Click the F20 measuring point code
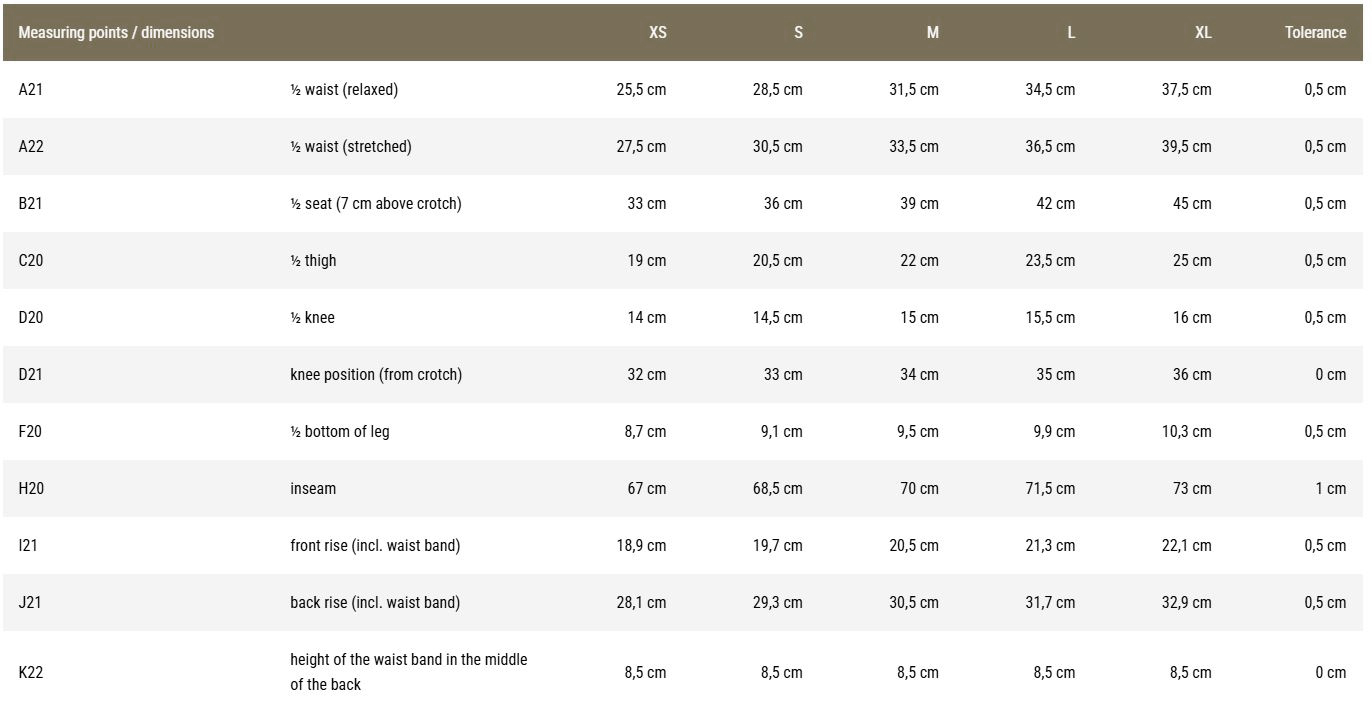This screenshot has height=720, width=1372. click(30, 431)
